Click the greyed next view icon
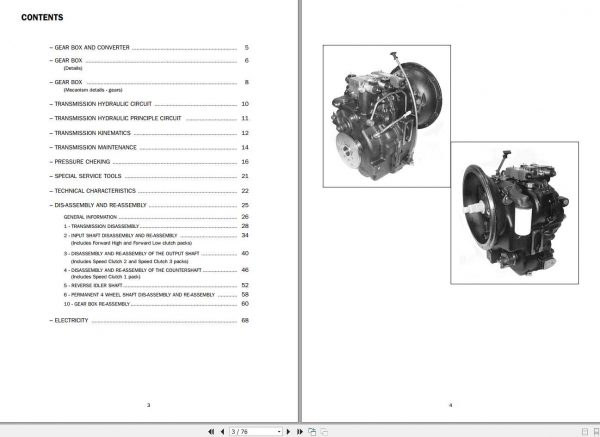The height and width of the screenshot is (437, 600). coord(324,432)
